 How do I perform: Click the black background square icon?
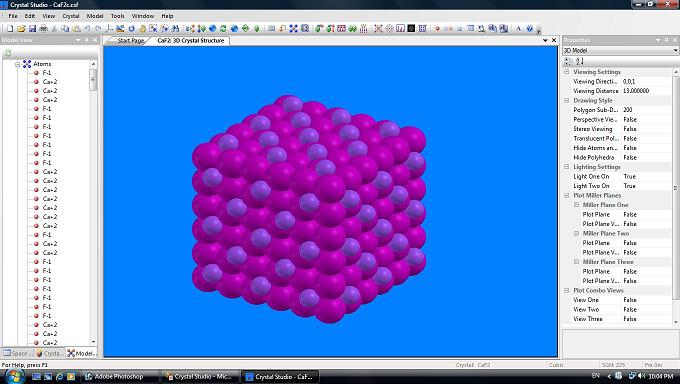click(411, 28)
